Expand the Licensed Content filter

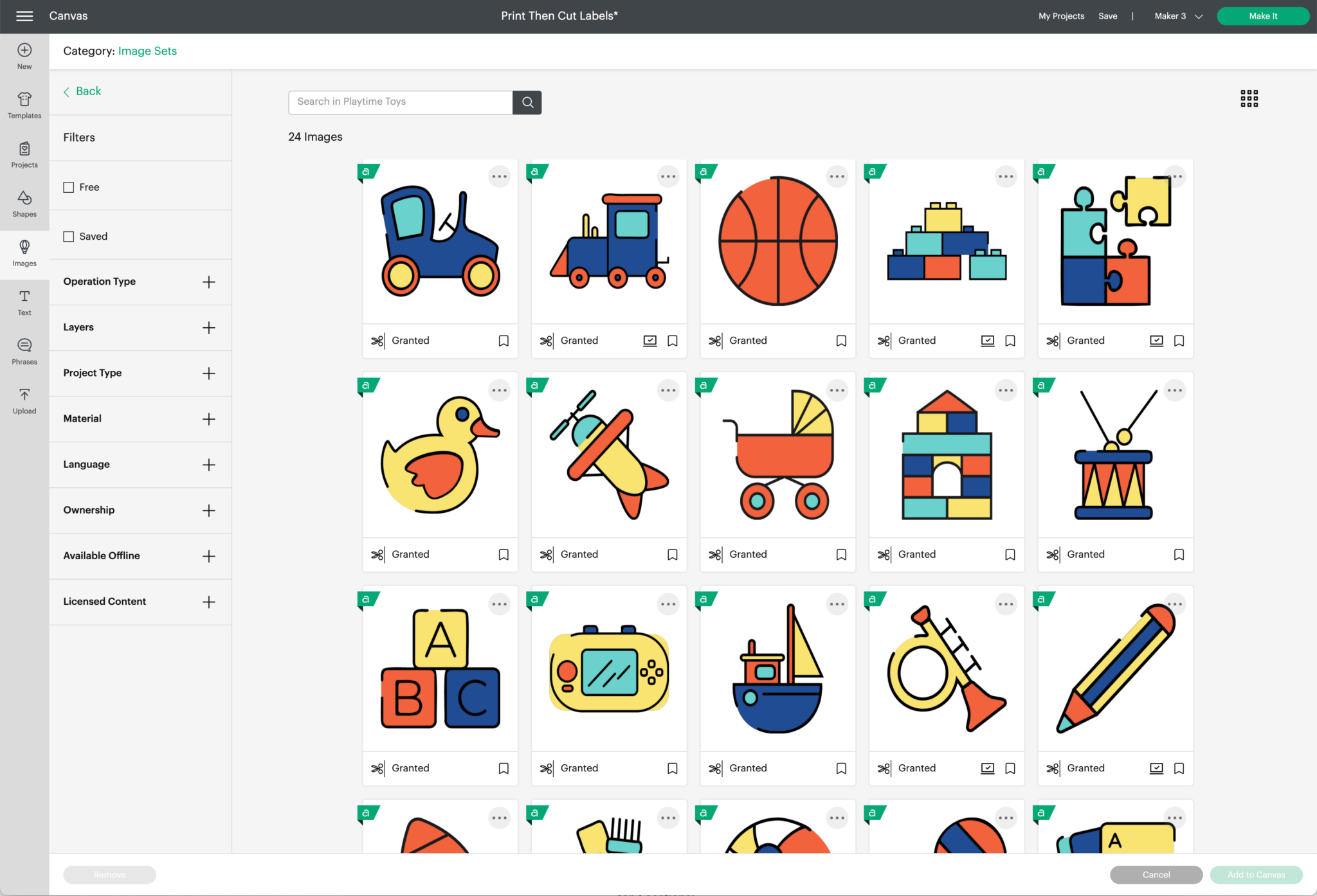point(208,602)
